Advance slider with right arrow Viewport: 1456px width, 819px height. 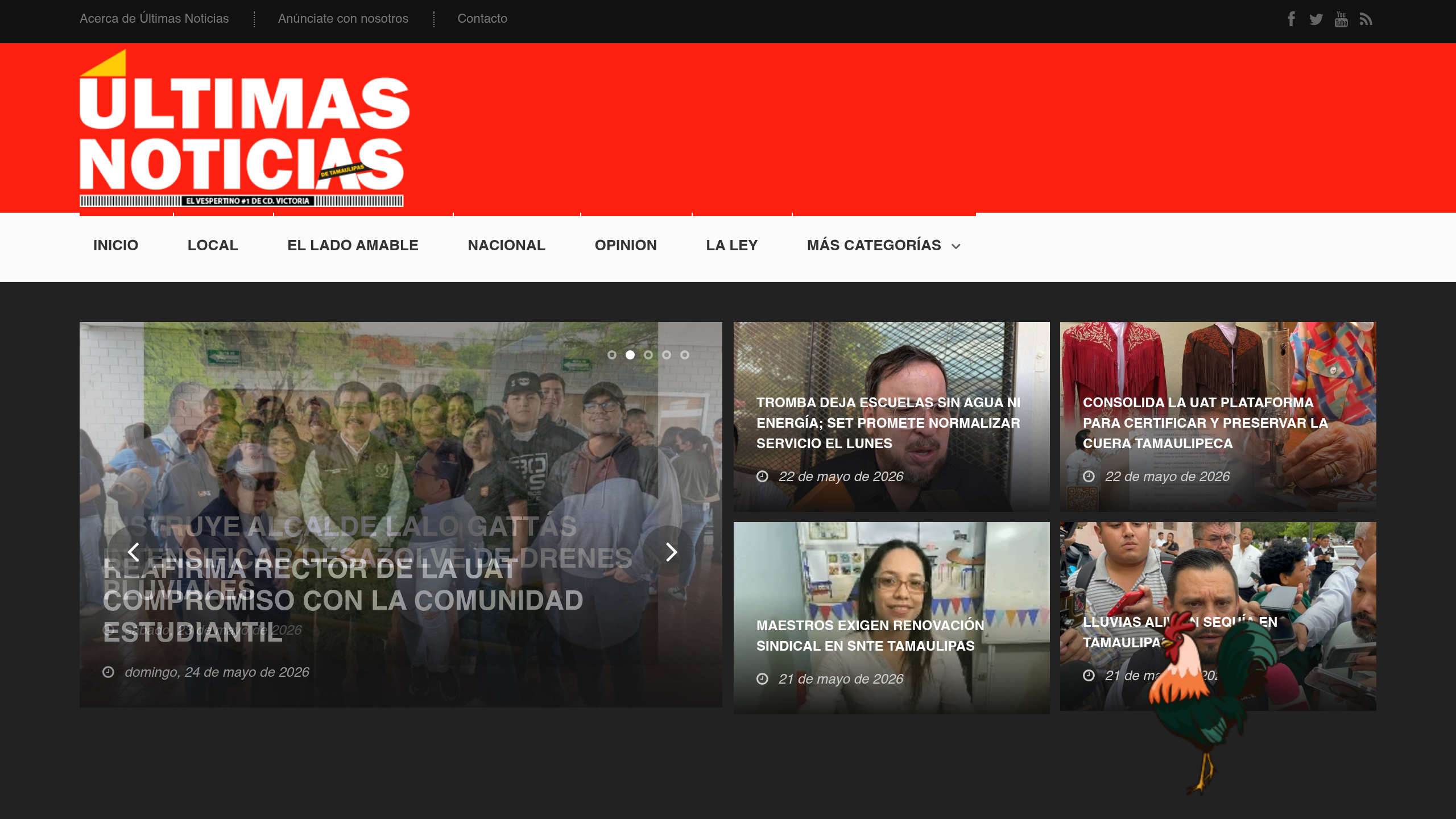tap(671, 552)
